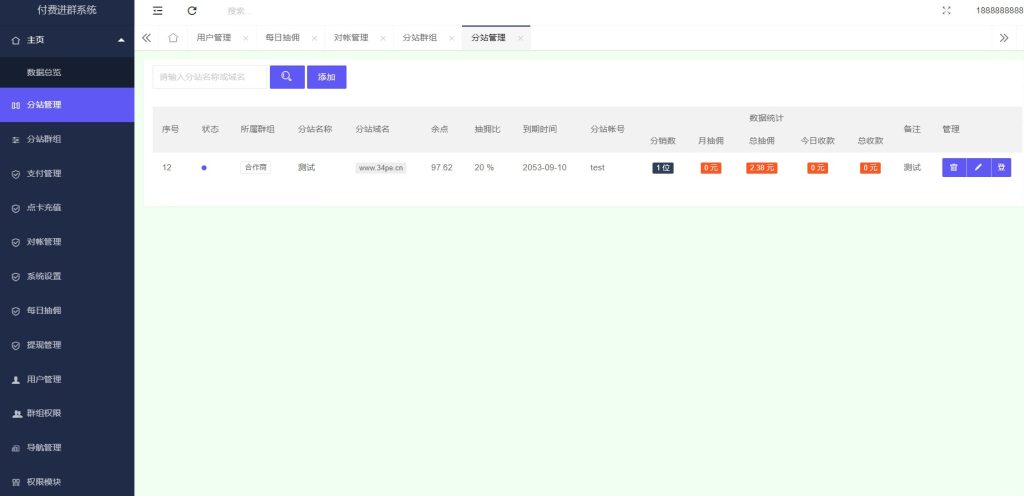Viewport: 1024px width, 496px height.
Task: Click the 添加 button
Action: coord(326,77)
